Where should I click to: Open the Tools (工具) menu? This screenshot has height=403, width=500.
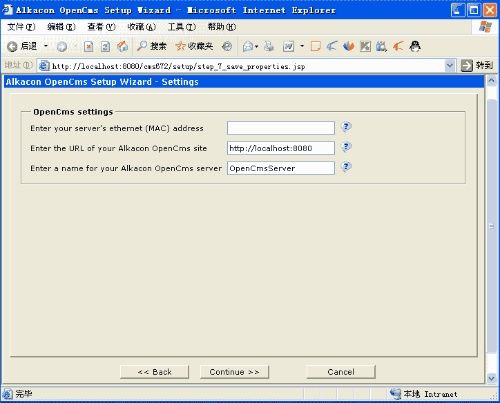tap(182, 27)
